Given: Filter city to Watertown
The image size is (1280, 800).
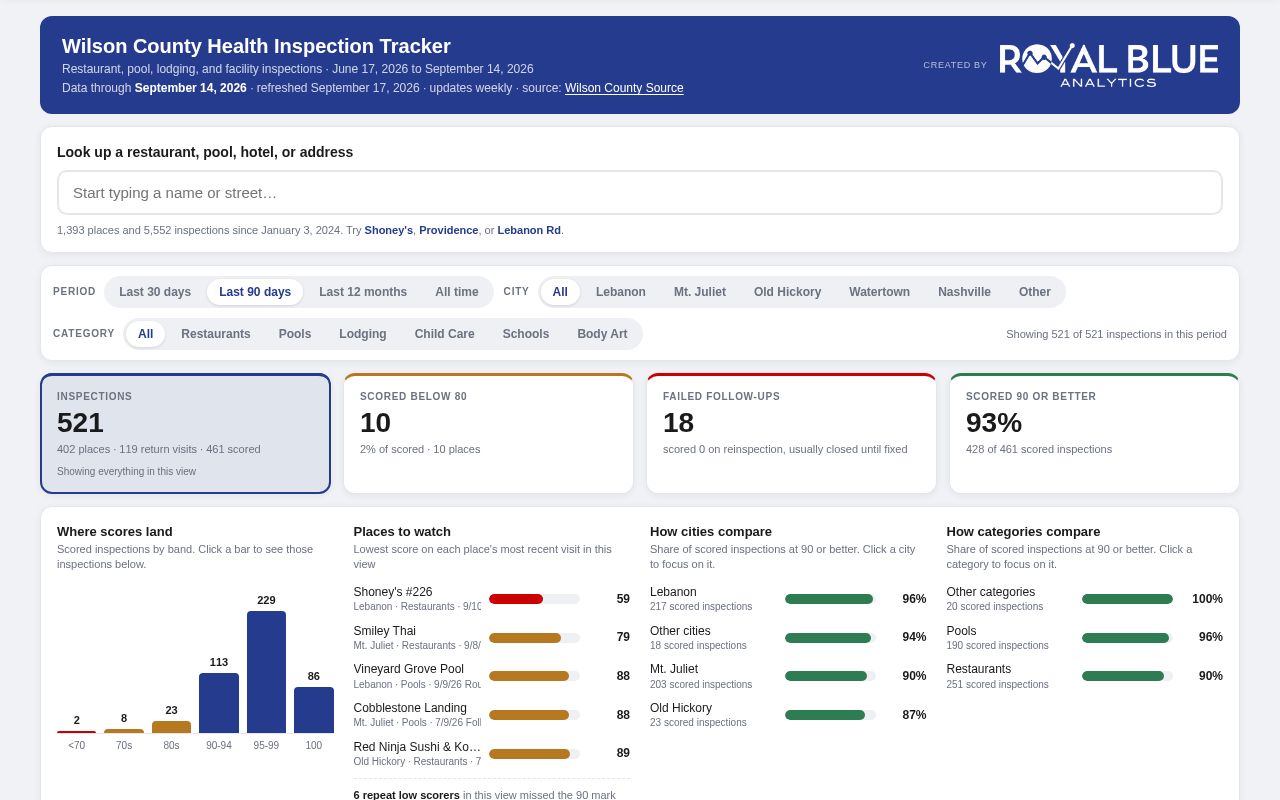Looking at the screenshot, I should 880,292.
